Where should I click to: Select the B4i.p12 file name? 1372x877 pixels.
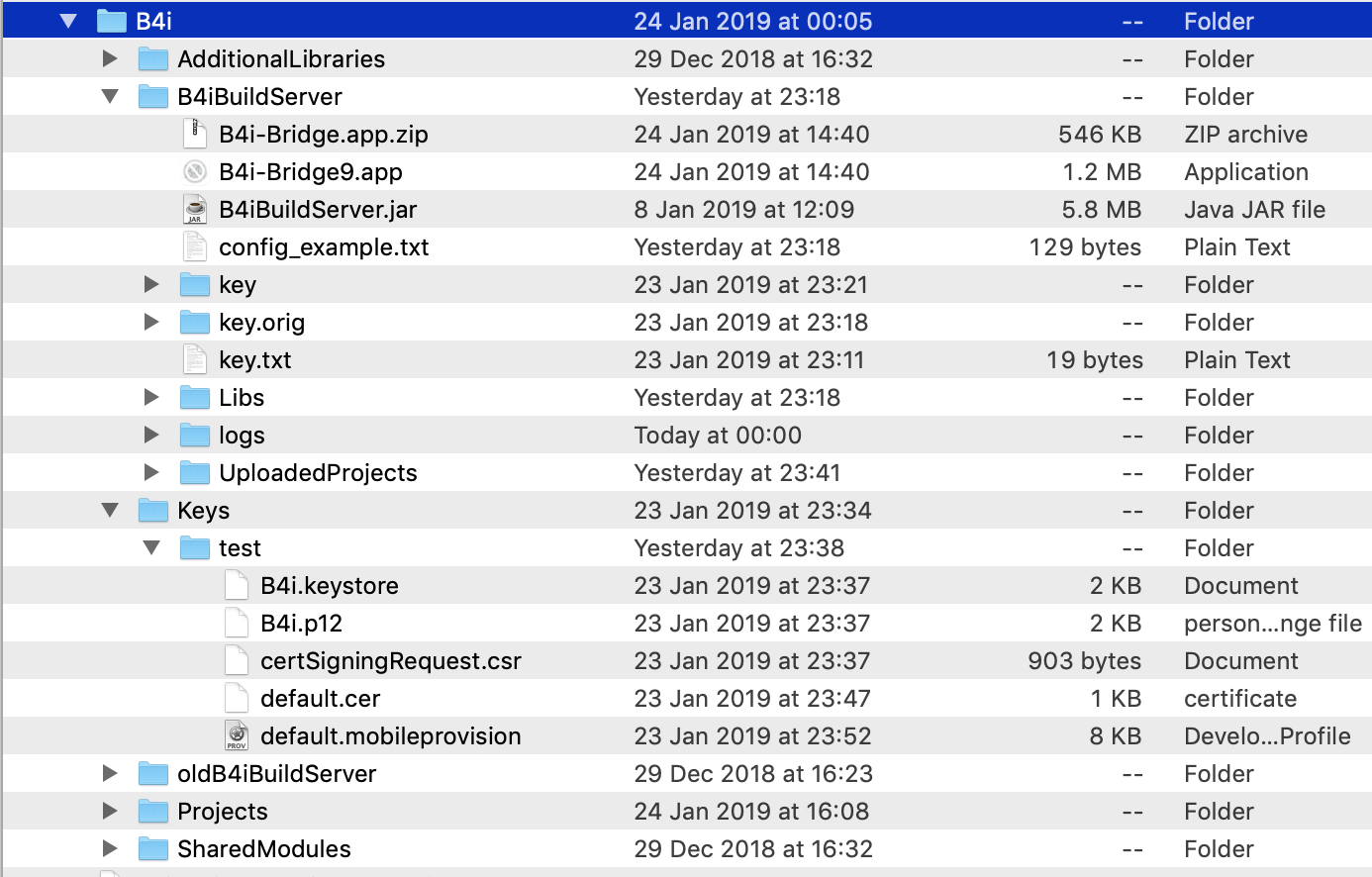pyautogui.click(x=301, y=624)
